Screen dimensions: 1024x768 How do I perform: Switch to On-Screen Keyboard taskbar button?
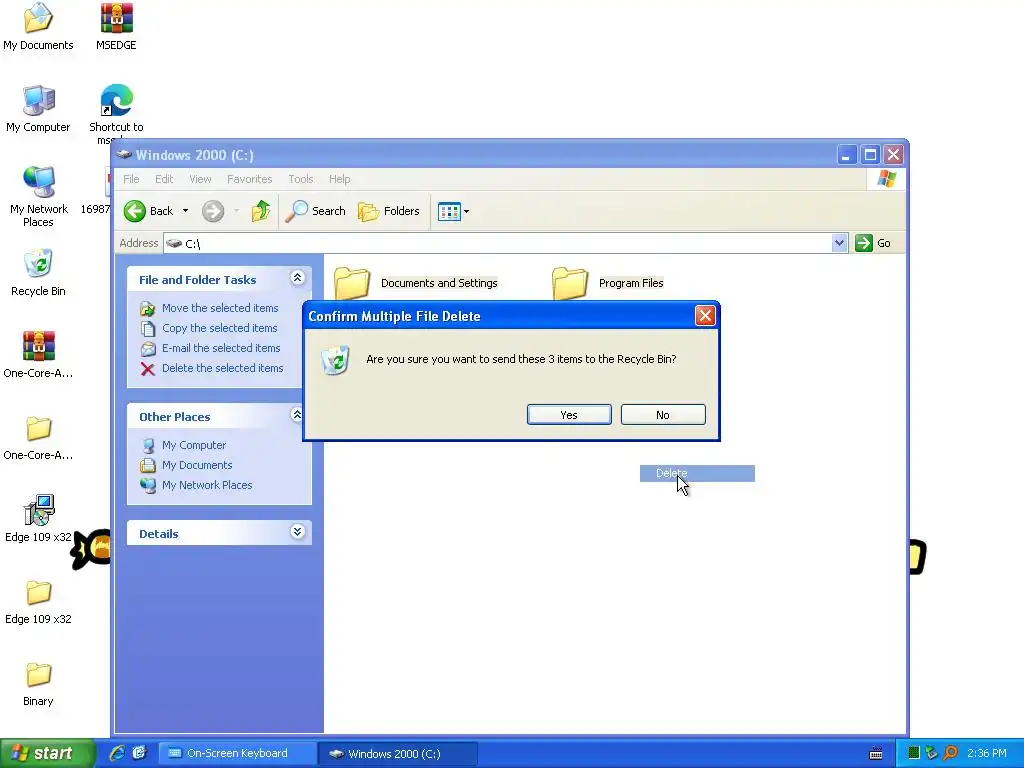(x=237, y=754)
